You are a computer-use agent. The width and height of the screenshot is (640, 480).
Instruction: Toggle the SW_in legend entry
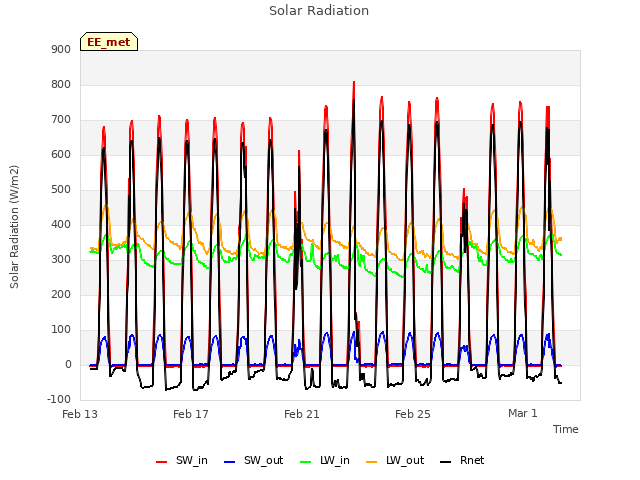tap(182, 460)
